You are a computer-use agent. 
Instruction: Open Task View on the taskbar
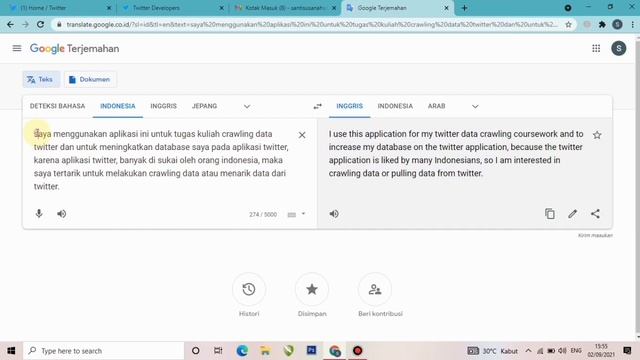click(218, 351)
